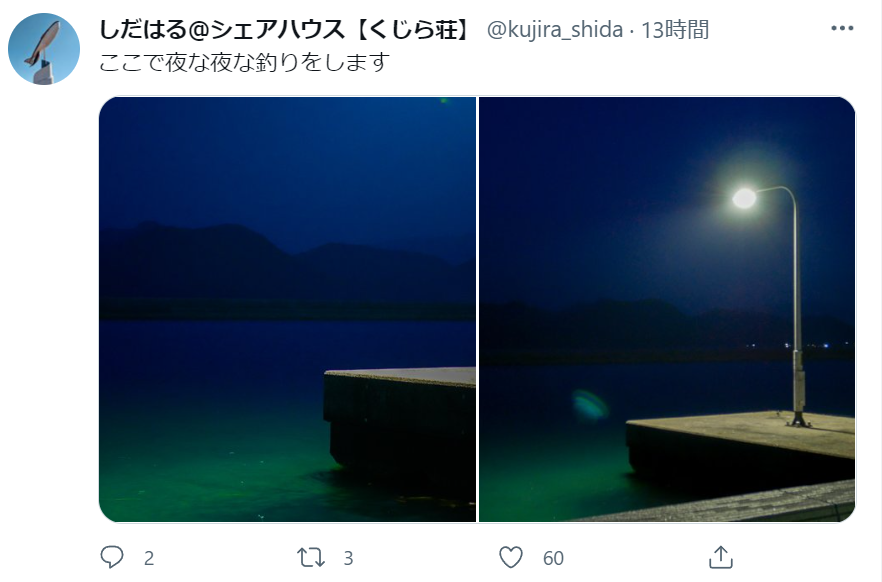Click the like count 60
This screenshot has width=882, height=582.
pos(554,558)
